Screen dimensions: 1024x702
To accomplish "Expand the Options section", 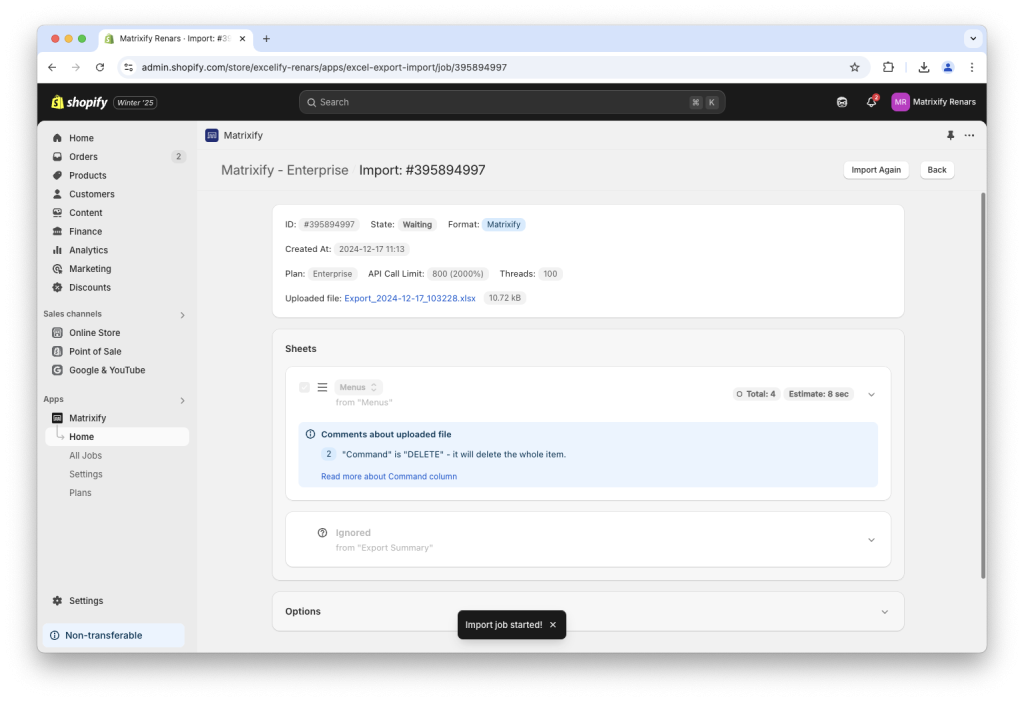I will 884,611.
